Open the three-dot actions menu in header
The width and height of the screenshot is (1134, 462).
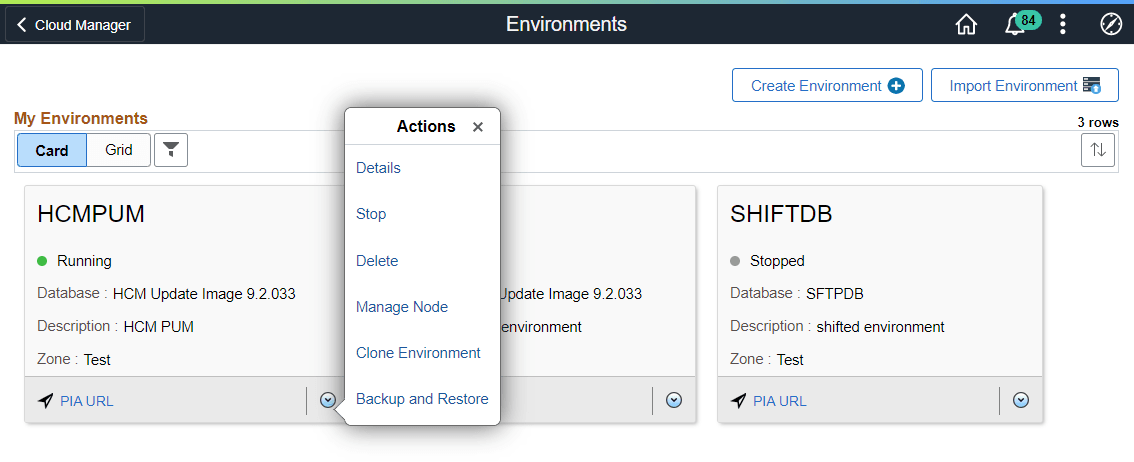pos(1063,25)
